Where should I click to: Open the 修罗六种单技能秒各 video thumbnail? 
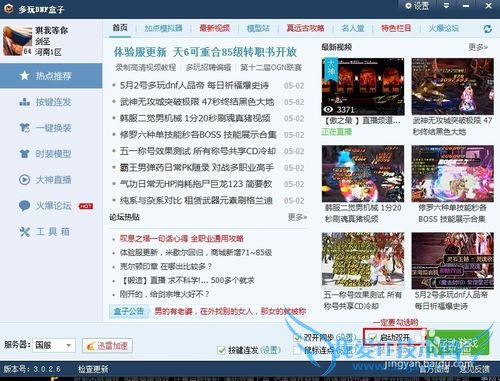452,174
